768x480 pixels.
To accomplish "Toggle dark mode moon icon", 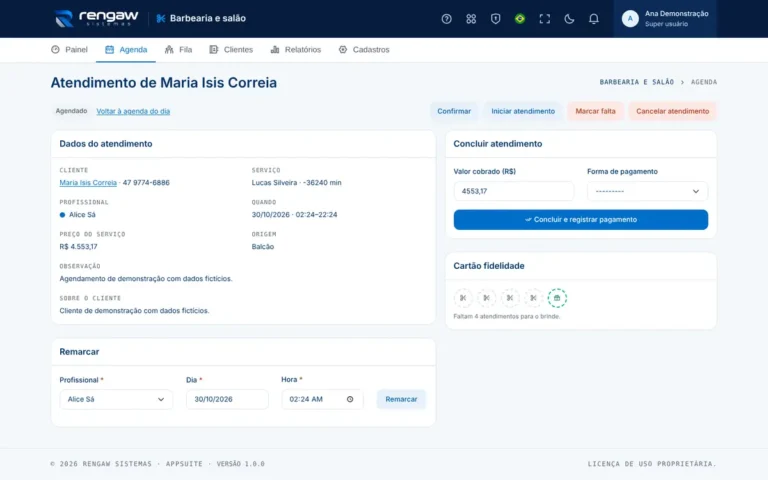I will (569, 19).
